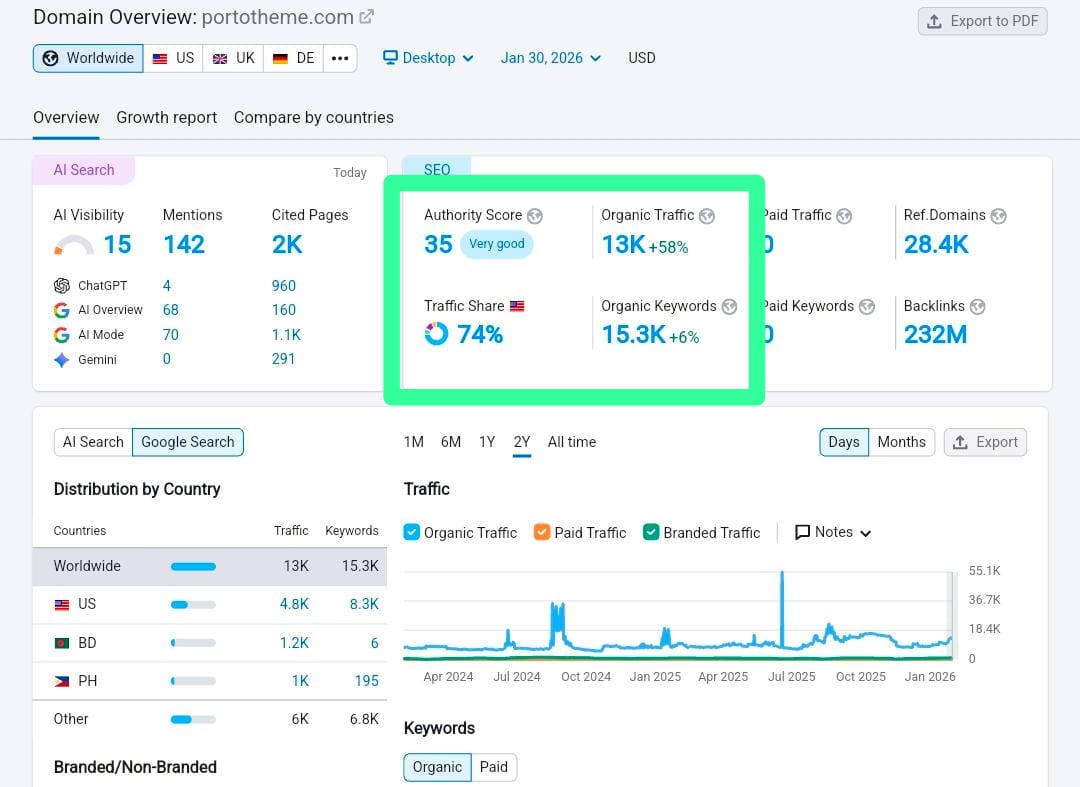Uncheck the Paid Traffic checkbox
Image resolution: width=1080 pixels, height=787 pixels.
tap(542, 532)
